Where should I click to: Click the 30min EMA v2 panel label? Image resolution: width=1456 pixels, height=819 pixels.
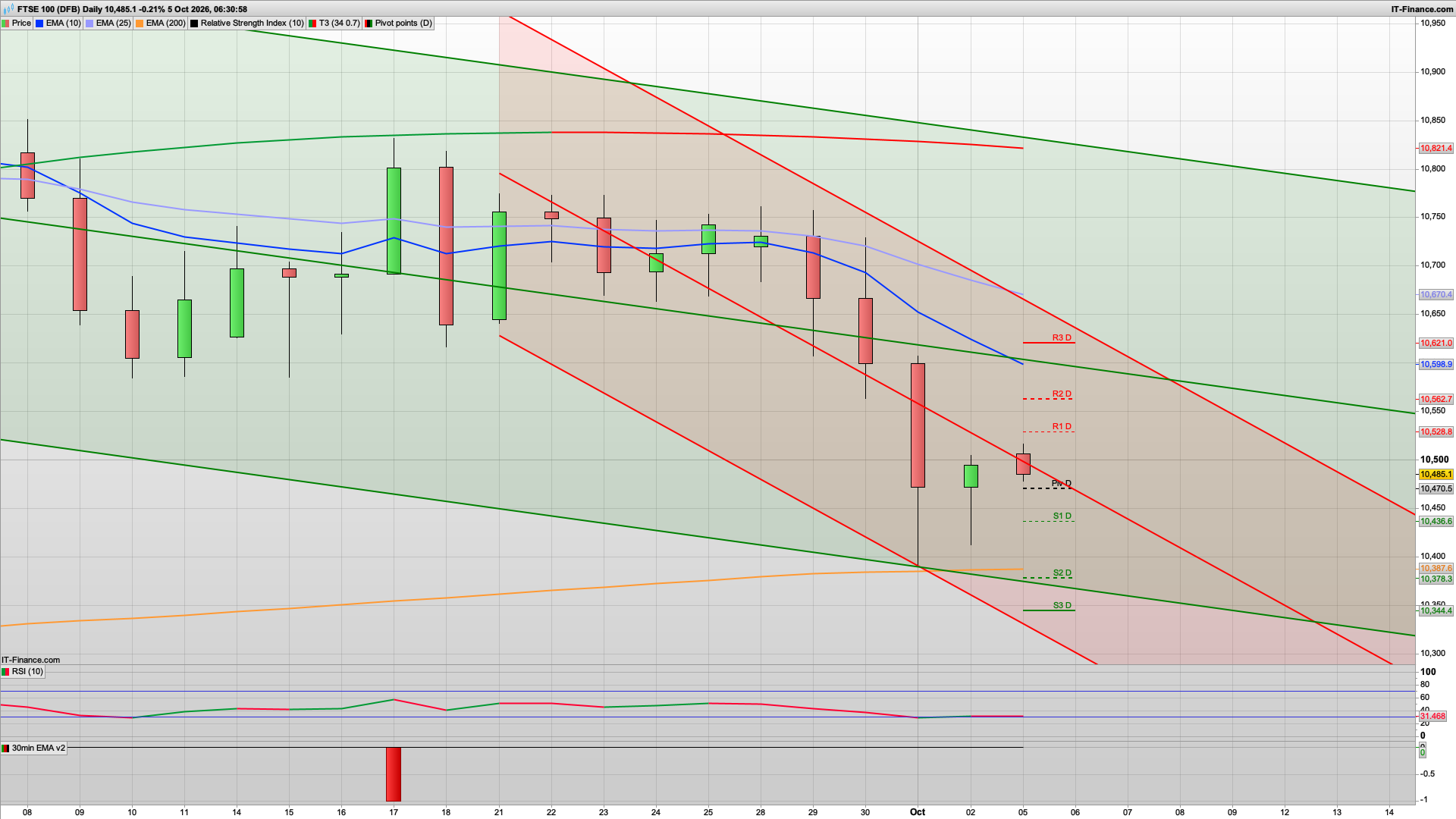(34, 748)
